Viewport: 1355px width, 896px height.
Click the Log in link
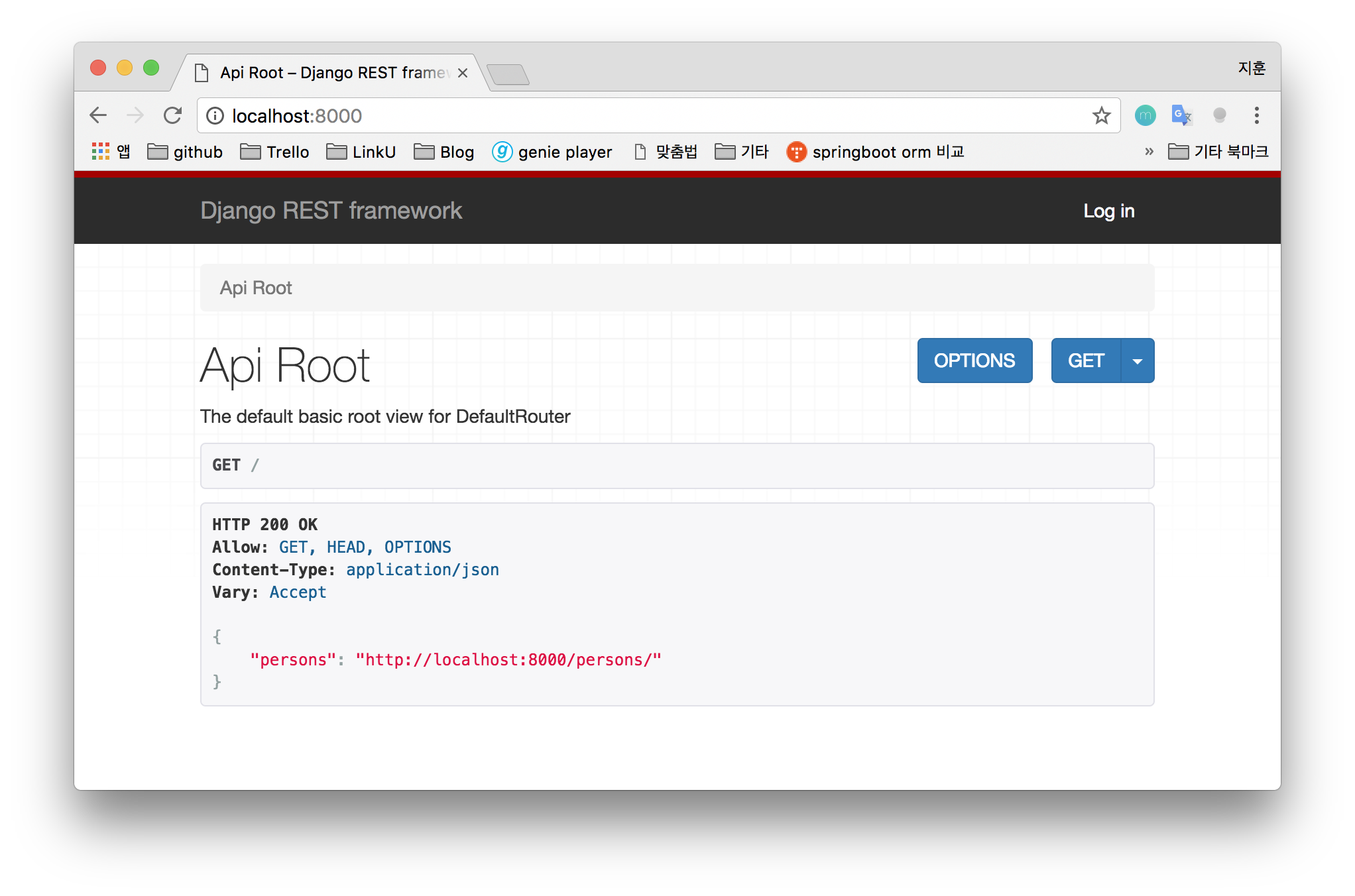(1109, 211)
